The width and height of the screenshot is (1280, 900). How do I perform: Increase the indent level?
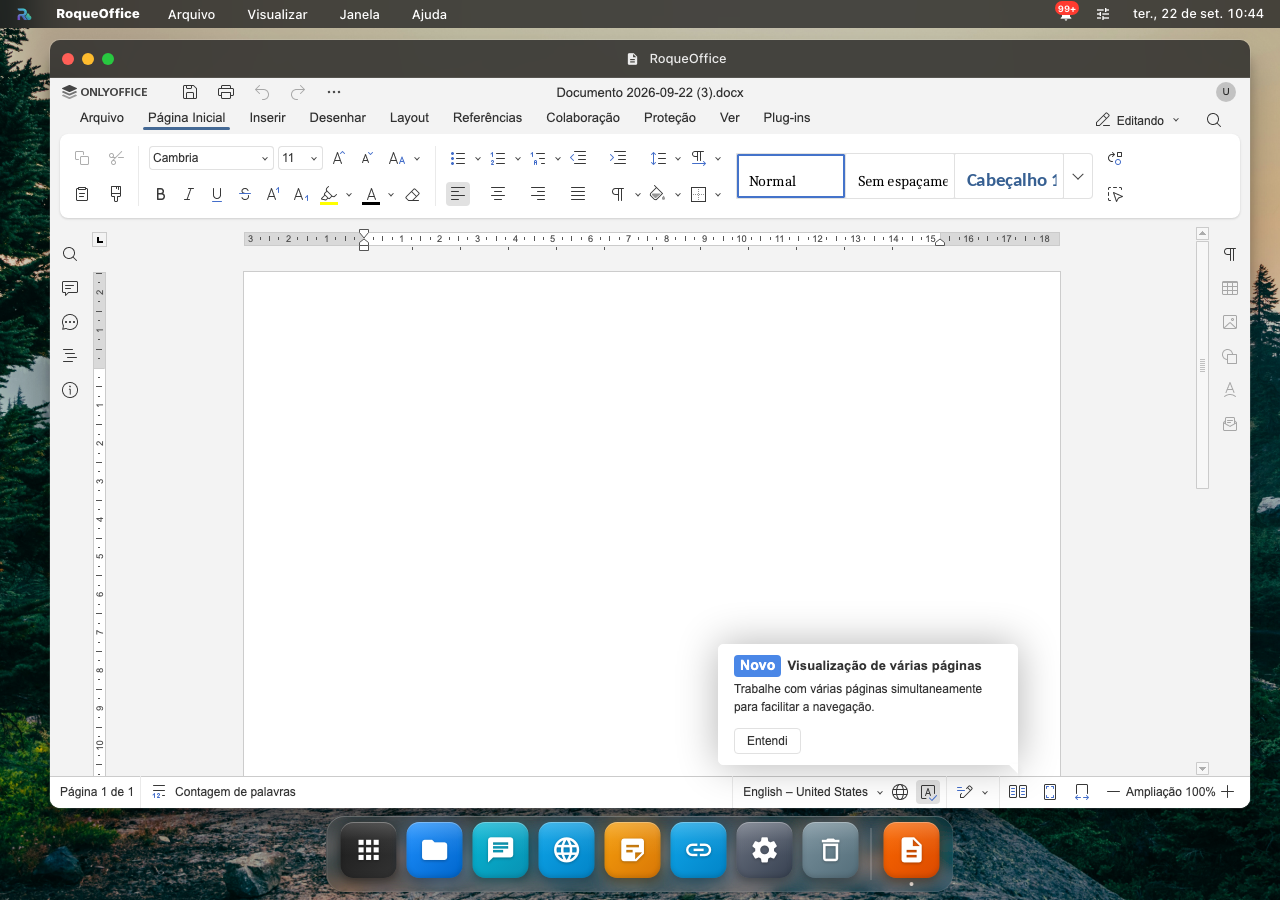[618, 158]
